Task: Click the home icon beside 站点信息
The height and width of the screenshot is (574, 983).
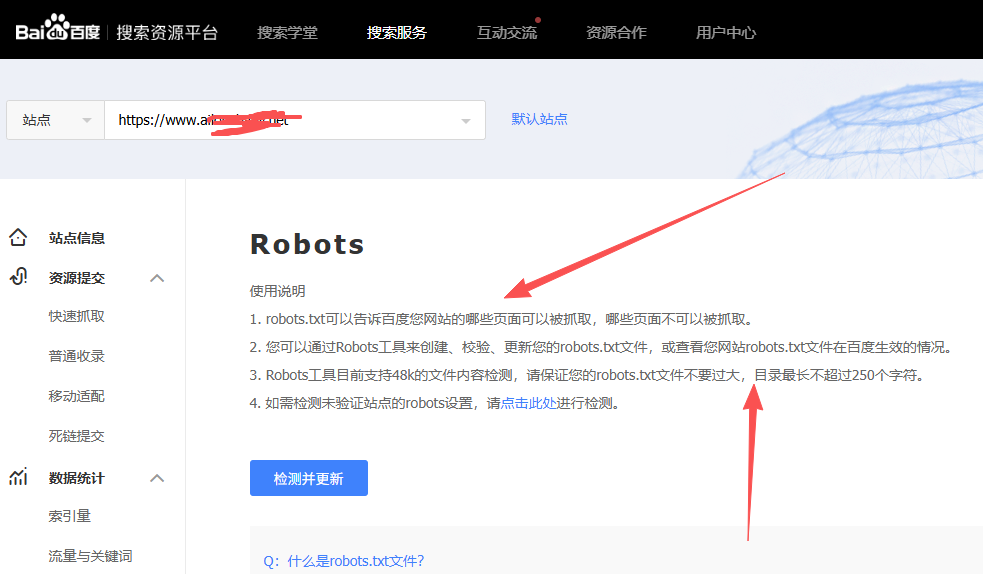Action: click(x=18, y=237)
